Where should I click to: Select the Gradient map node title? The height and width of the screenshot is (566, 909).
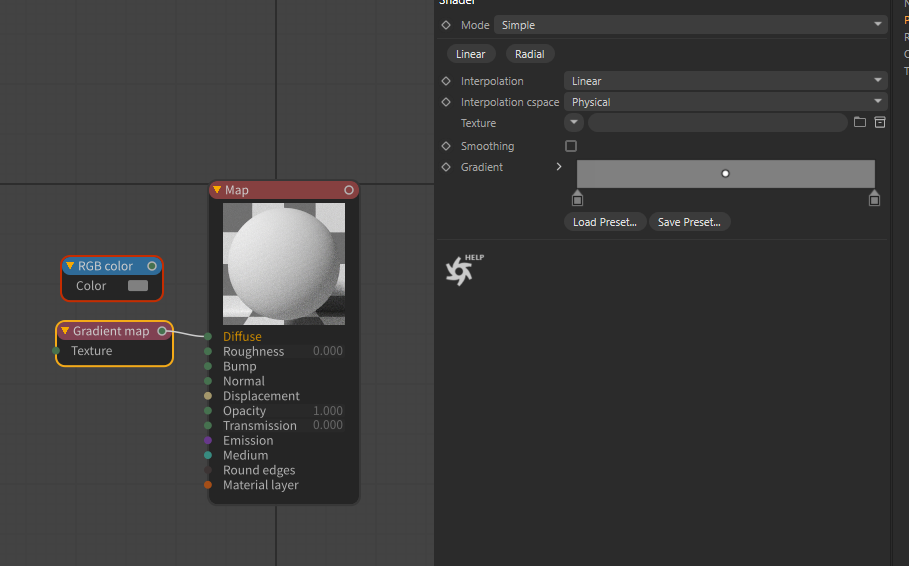coord(111,331)
